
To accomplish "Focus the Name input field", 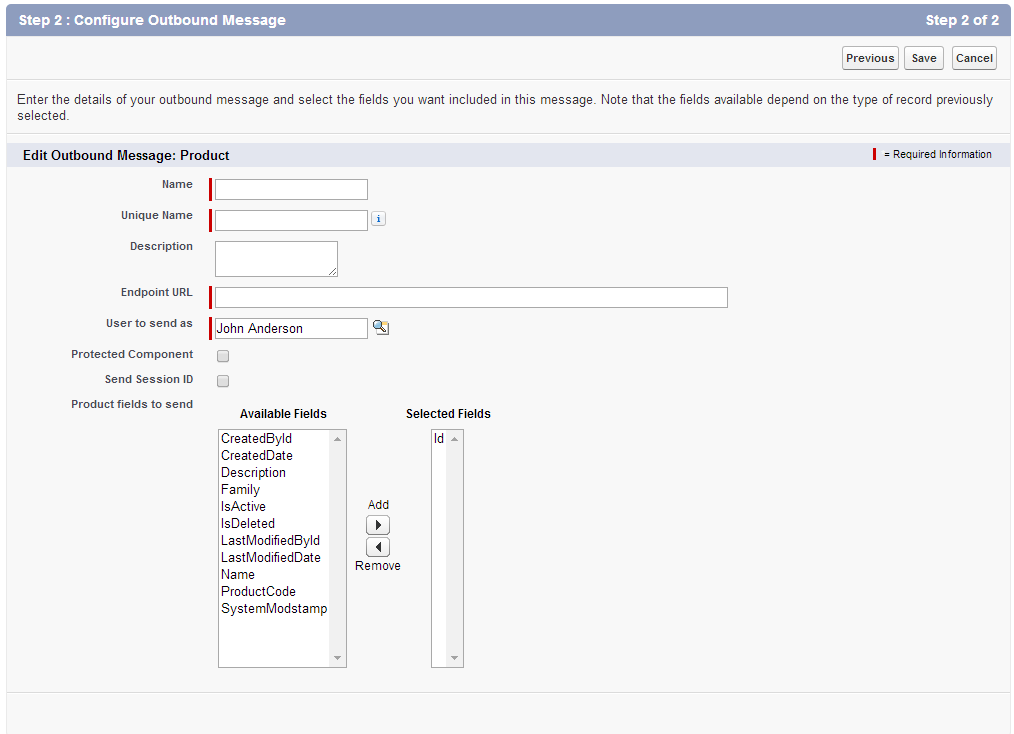I will [x=291, y=189].
